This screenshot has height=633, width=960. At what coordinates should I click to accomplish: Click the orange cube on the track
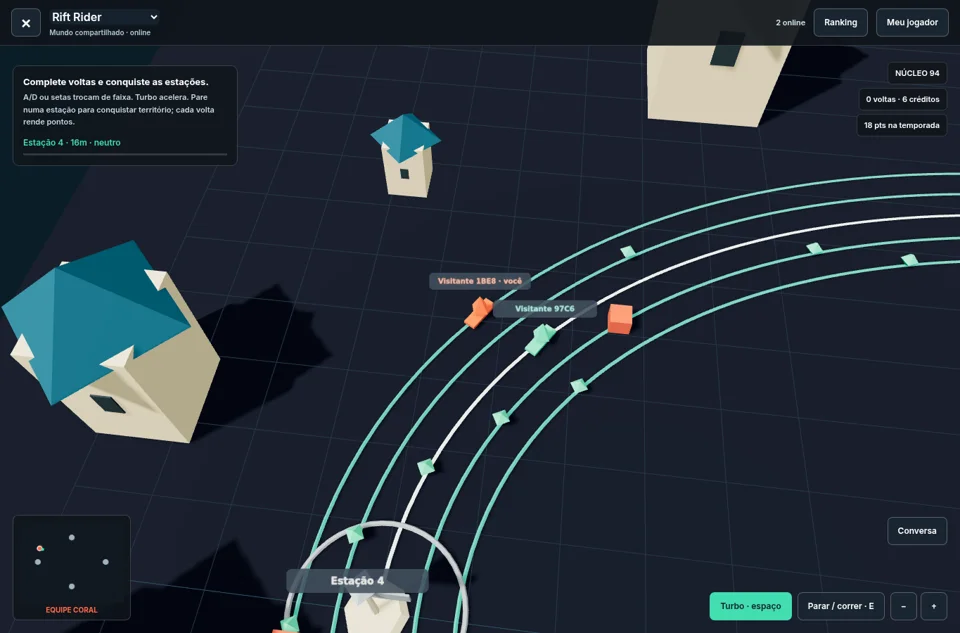pyautogui.click(x=620, y=319)
